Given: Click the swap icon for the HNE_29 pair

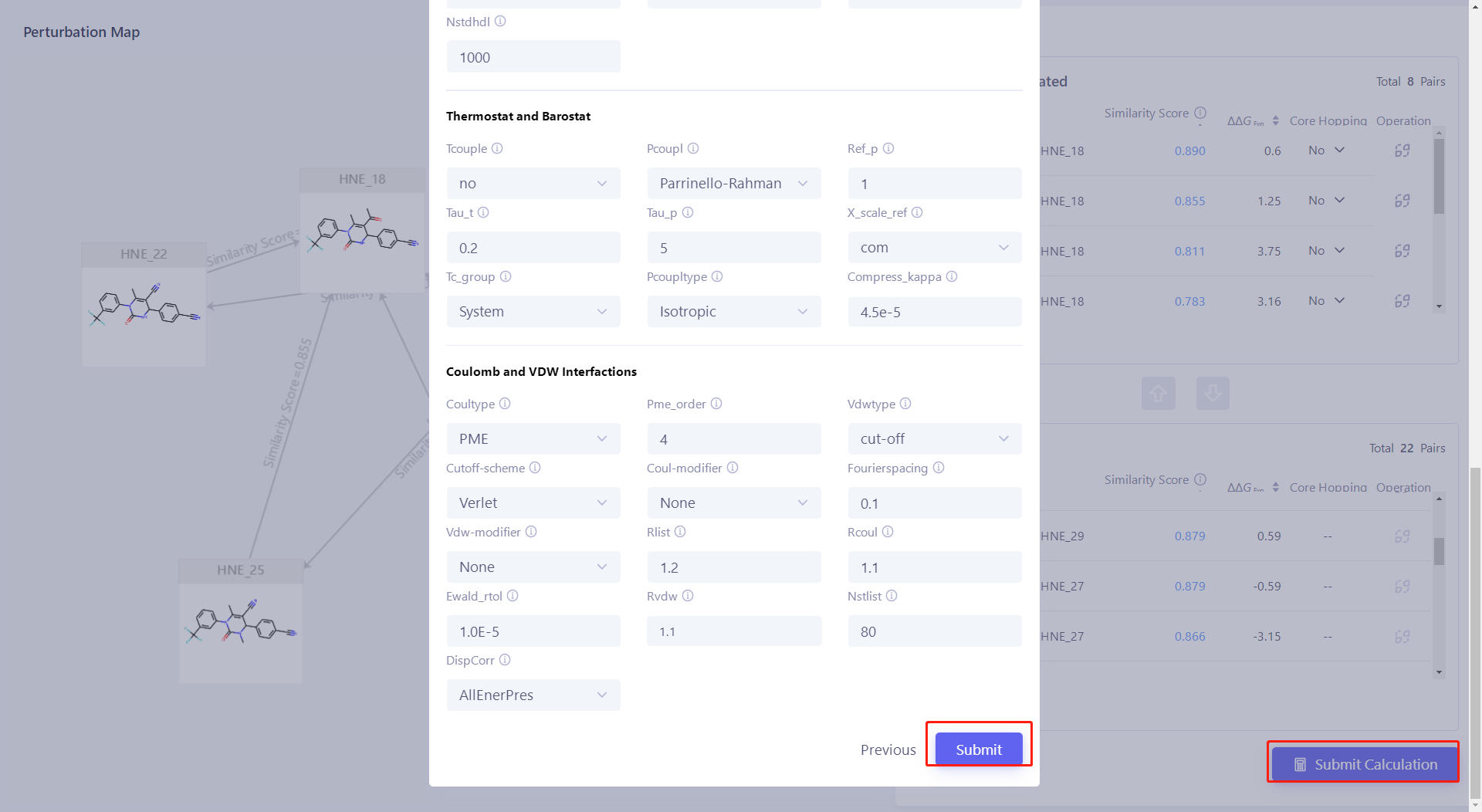Looking at the screenshot, I should pyautogui.click(x=1402, y=536).
